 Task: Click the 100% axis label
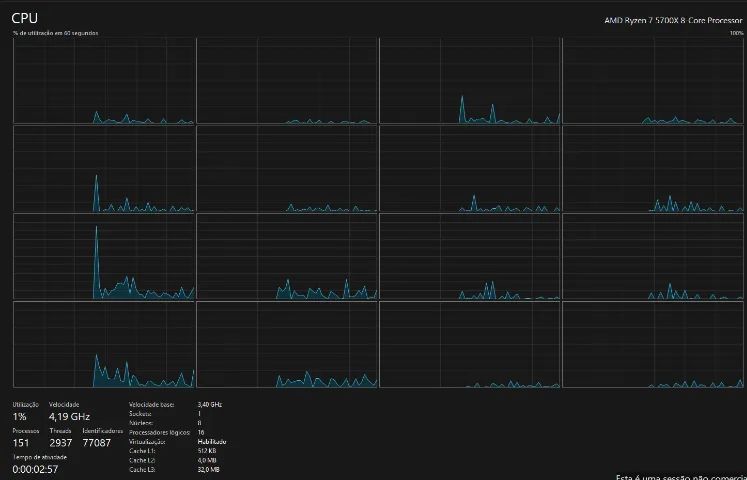(736, 33)
